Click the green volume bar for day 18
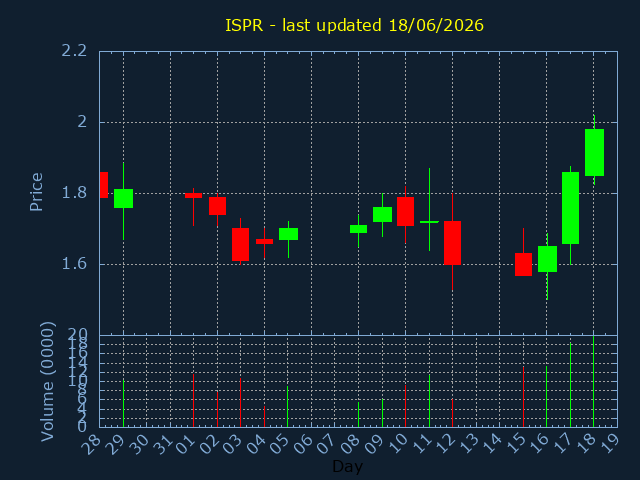Screen dimensions: 640x480 593,382
